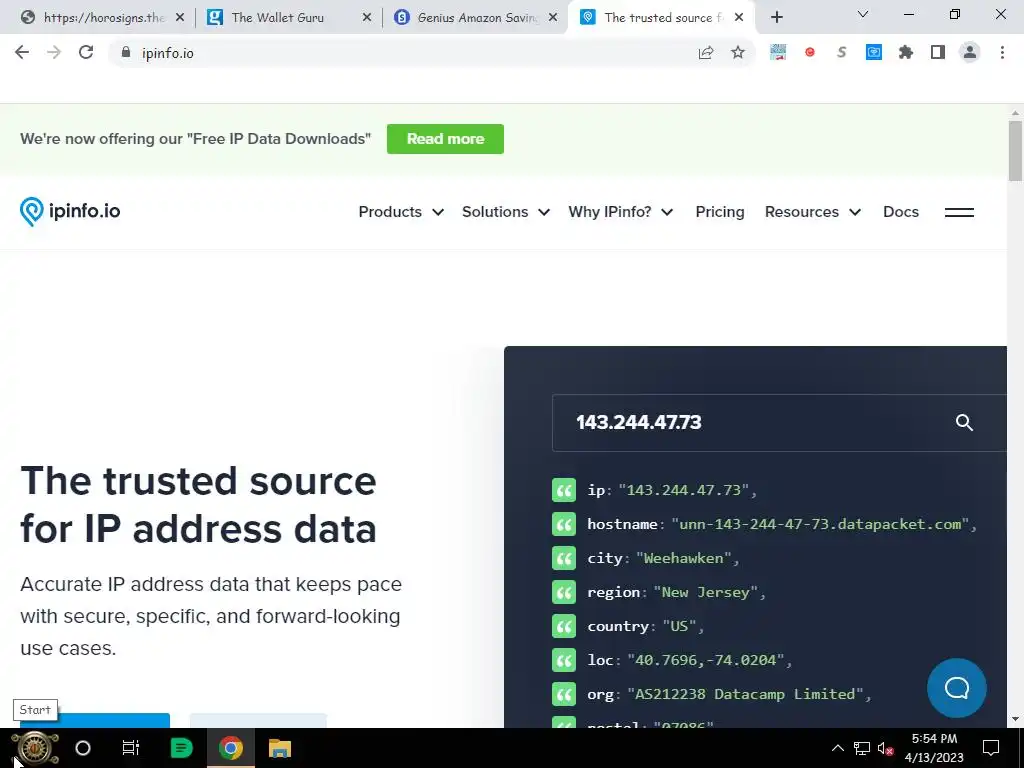Screen dimensions: 1024x768
Task: Open the Pricing page link
Action: [x=720, y=212]
